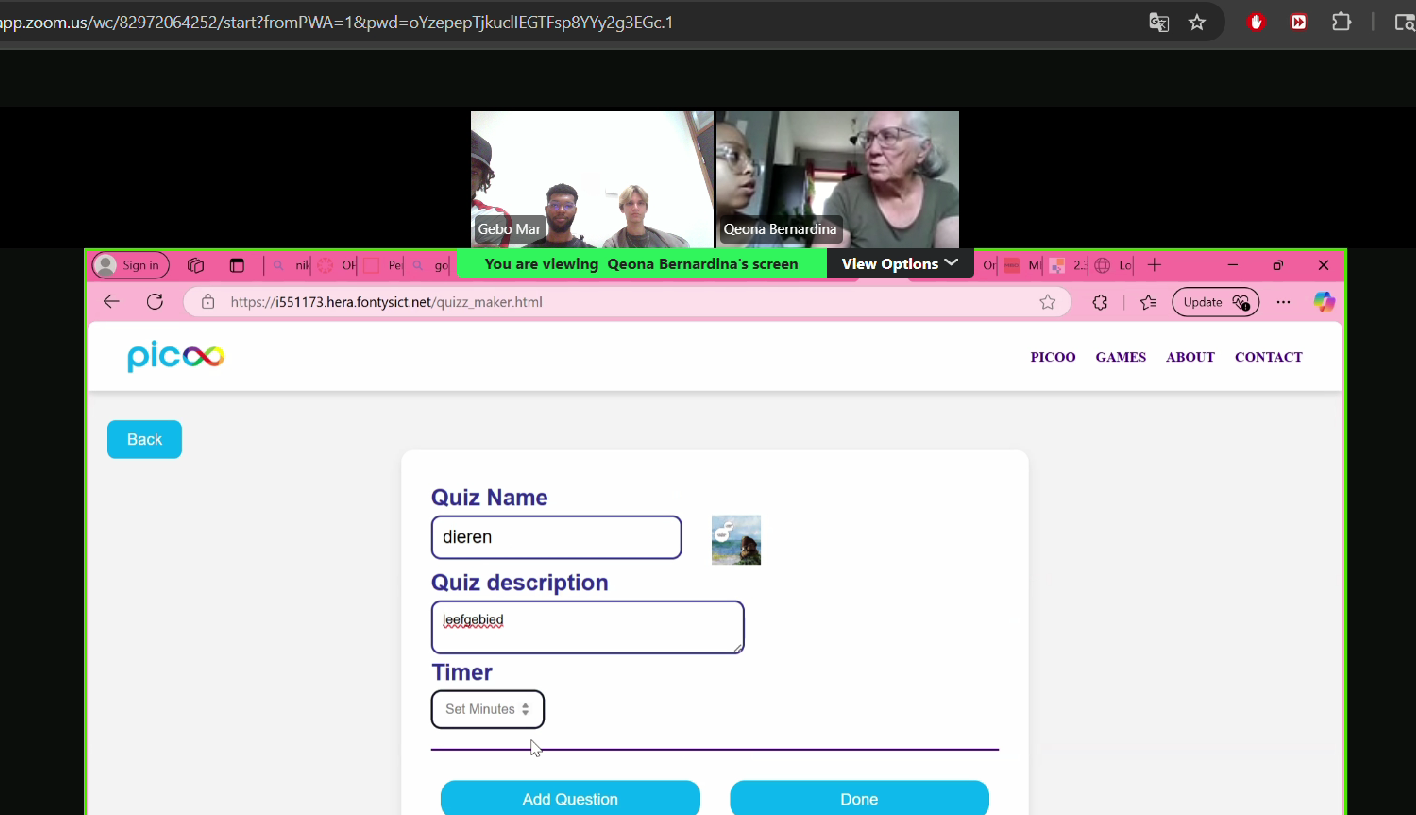Screen dimensions: 1416x815
Task: Click the Google Translate icon in address bar
Action: 1159,22
